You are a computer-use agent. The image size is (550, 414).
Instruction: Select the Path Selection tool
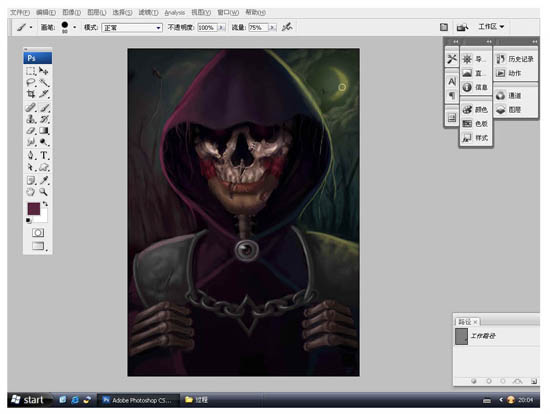[x=31, y=167]
